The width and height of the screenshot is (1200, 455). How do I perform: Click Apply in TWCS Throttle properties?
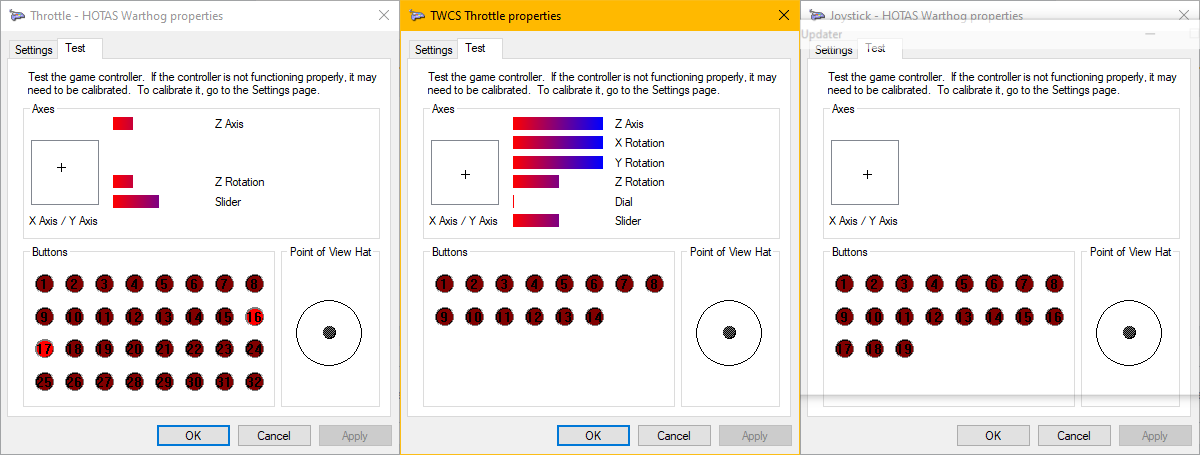pos(755,436)
